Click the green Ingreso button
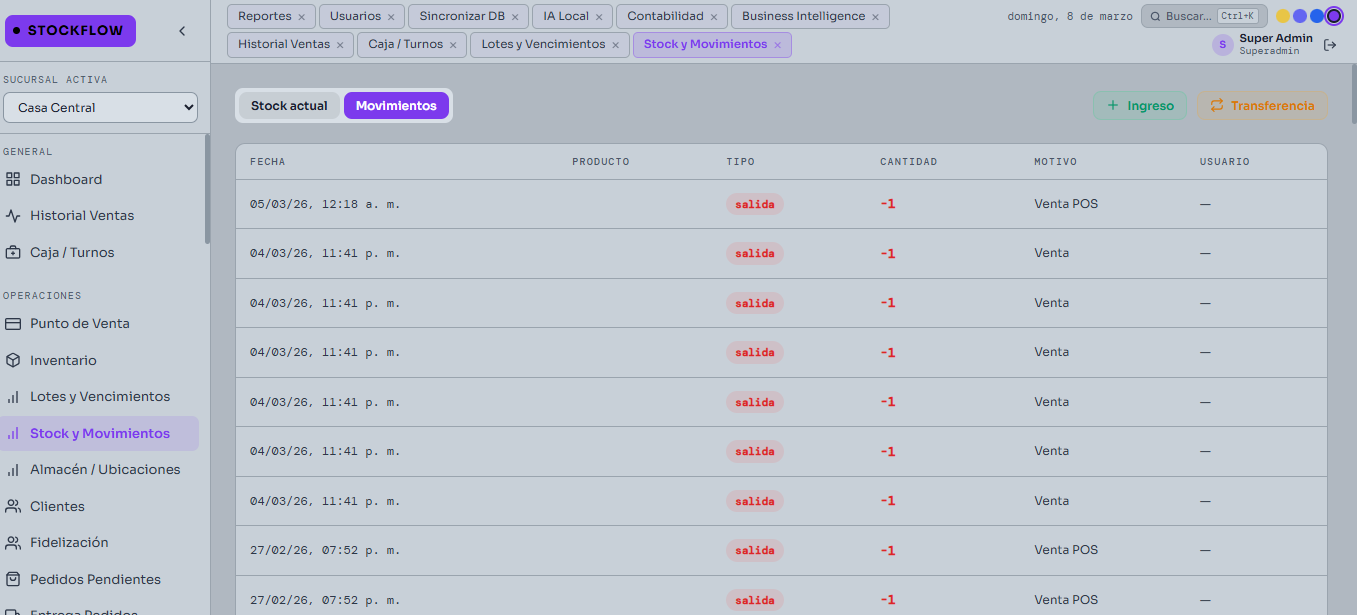Image resolution: width=1357 pixels, height=615 pixels. pyautogui.click(x=1140, y=106)
